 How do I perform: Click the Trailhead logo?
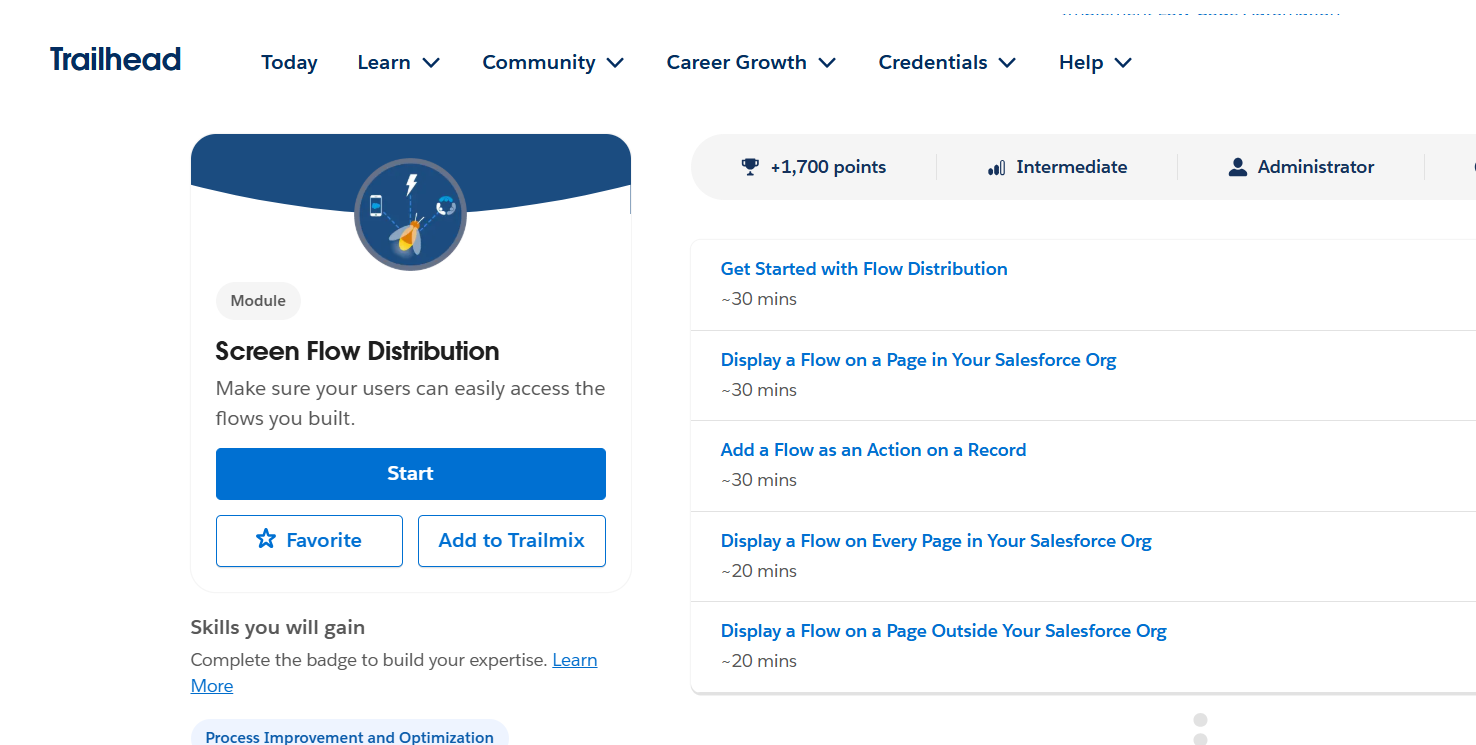tap(116, 60)
